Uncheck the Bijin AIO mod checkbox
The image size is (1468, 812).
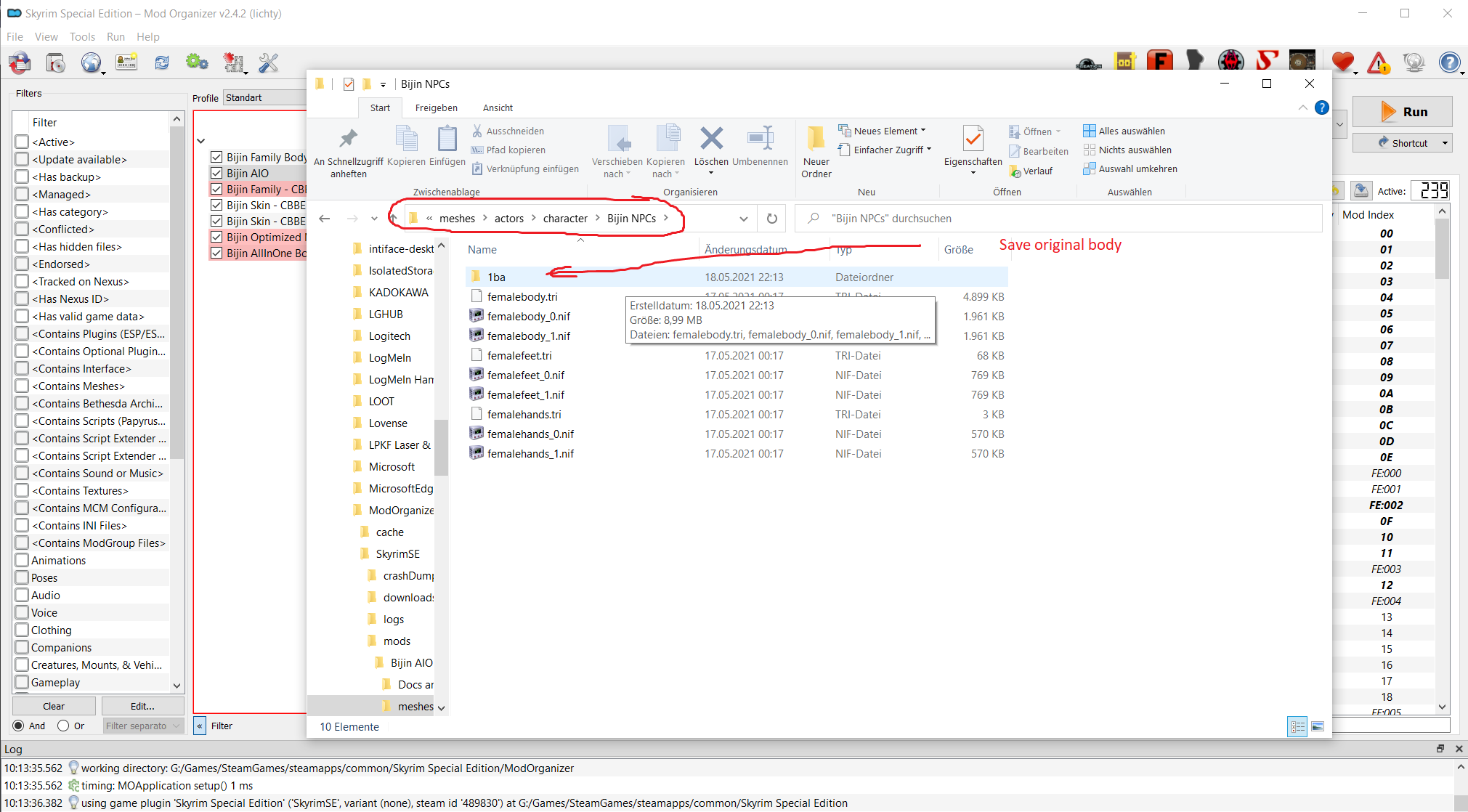point(216,173)
